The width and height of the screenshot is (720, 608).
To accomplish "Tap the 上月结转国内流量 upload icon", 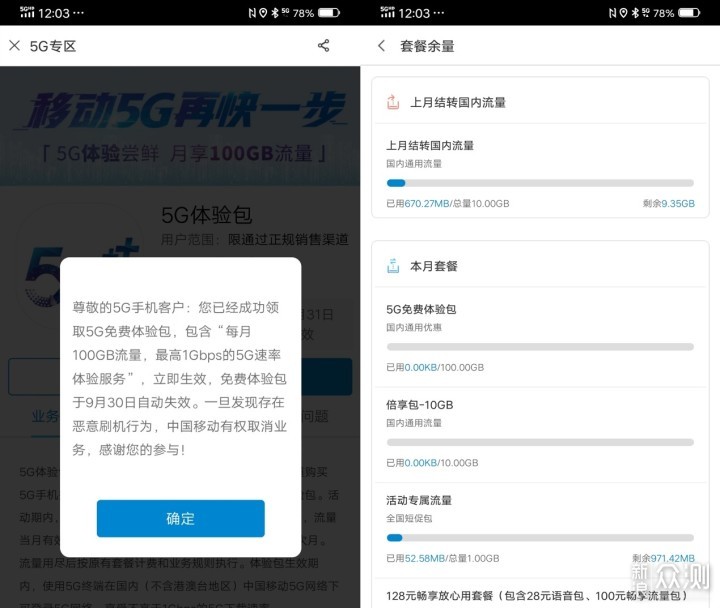I will [393, 102].
